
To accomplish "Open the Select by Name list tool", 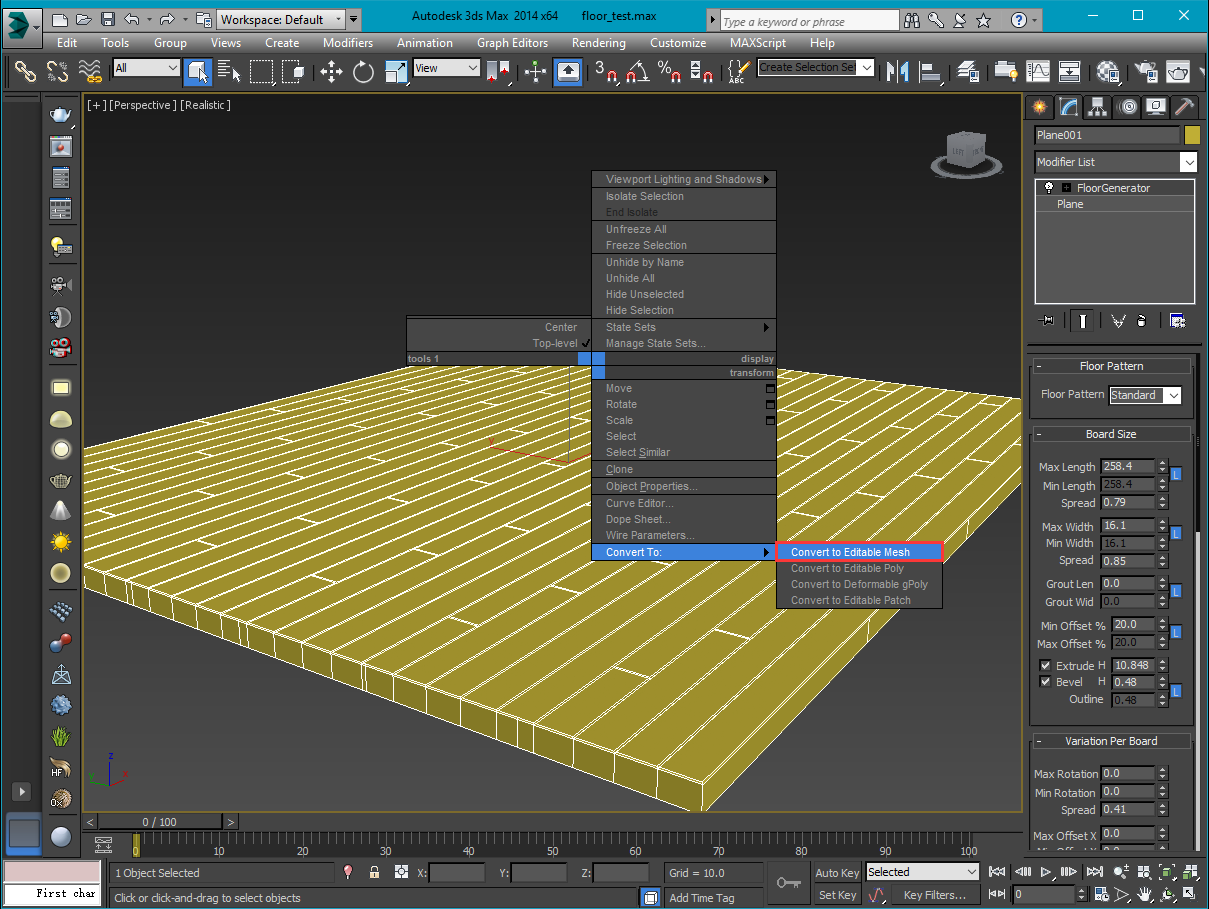I will point(230,71).
